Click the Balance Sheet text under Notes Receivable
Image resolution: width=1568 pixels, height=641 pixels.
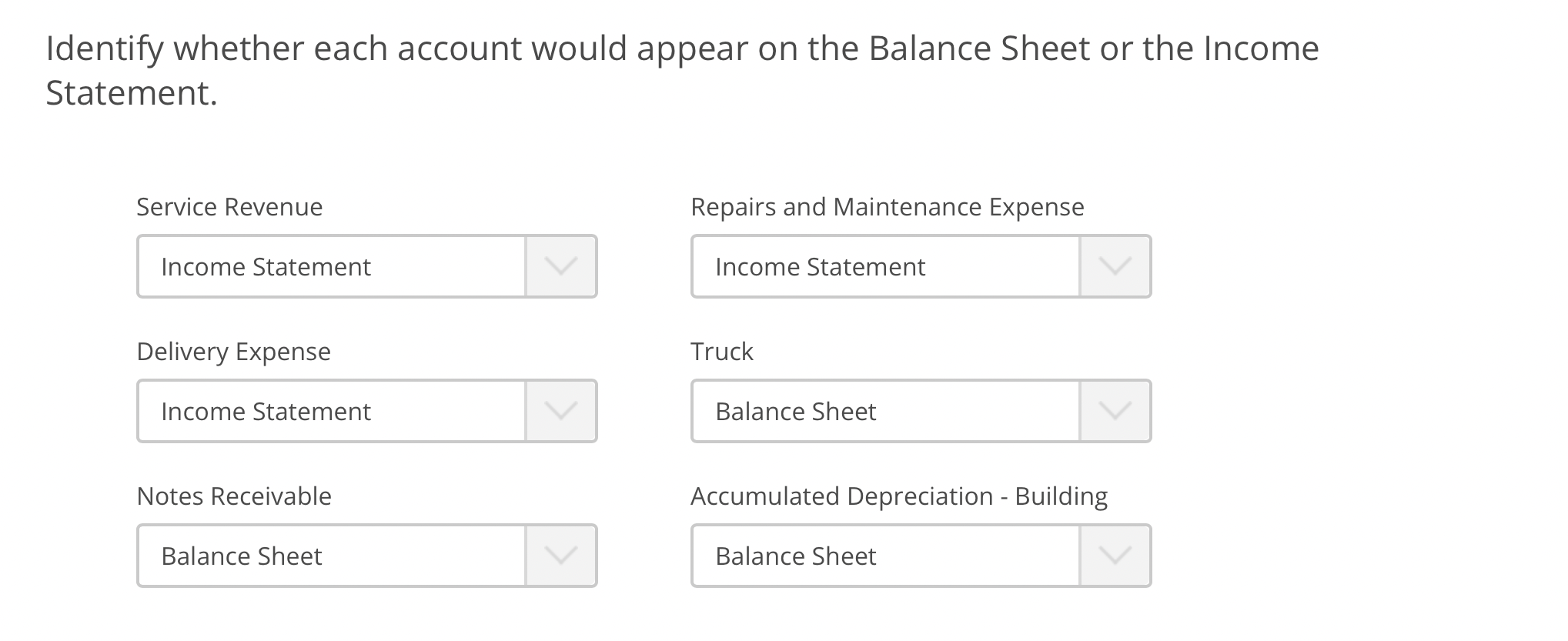241,555
